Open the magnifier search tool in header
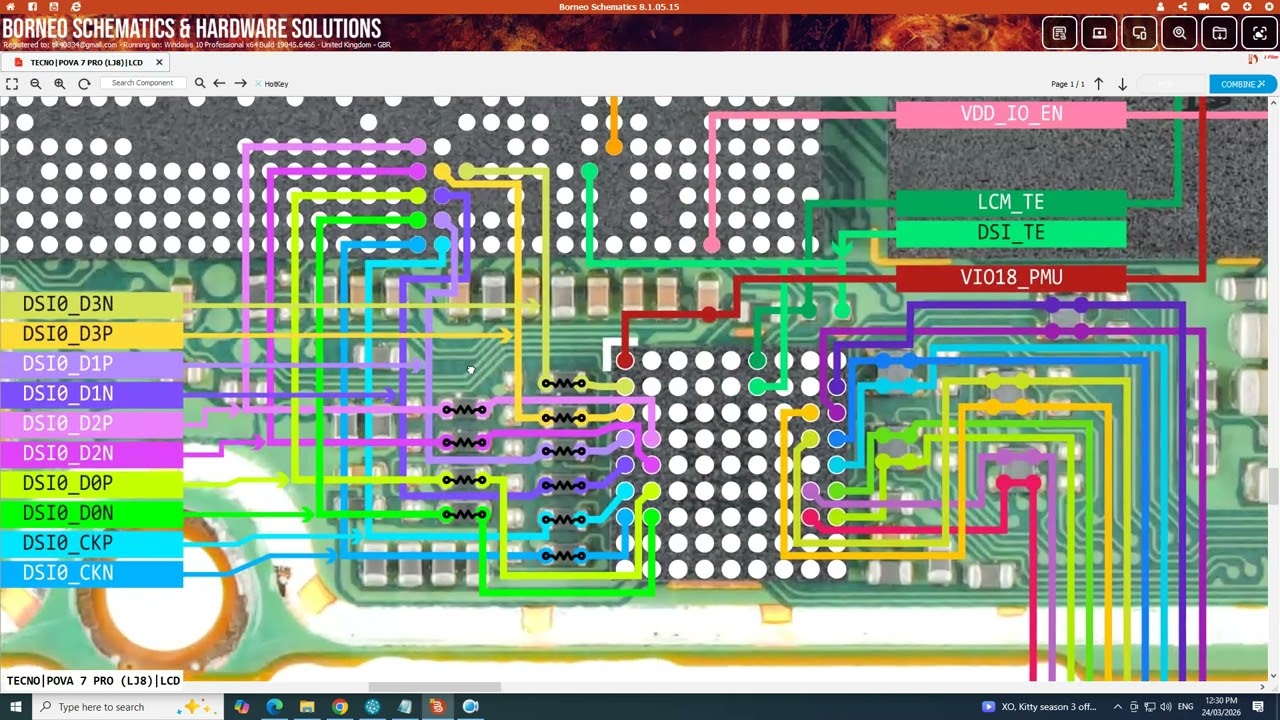 (x=1180, y=33)
